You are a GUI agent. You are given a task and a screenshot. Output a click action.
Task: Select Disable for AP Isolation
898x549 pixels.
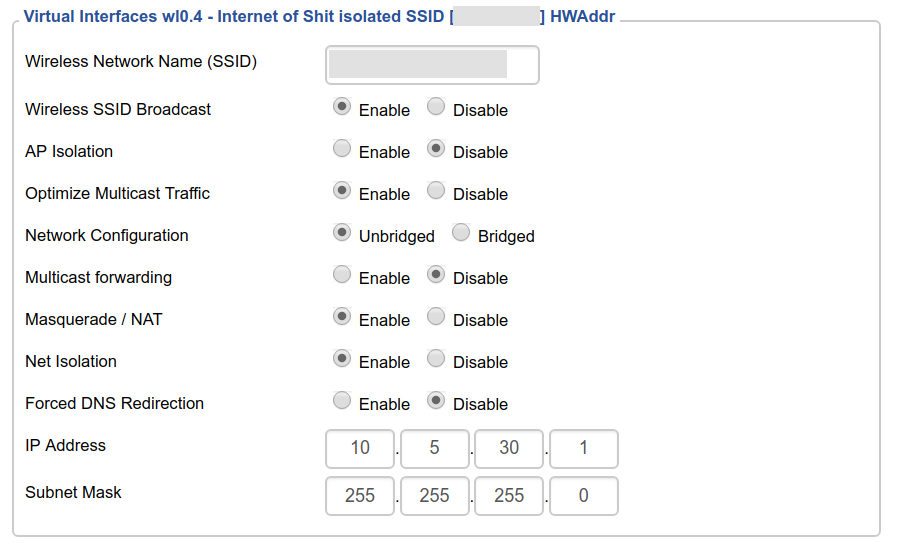(x=436, y=149)
